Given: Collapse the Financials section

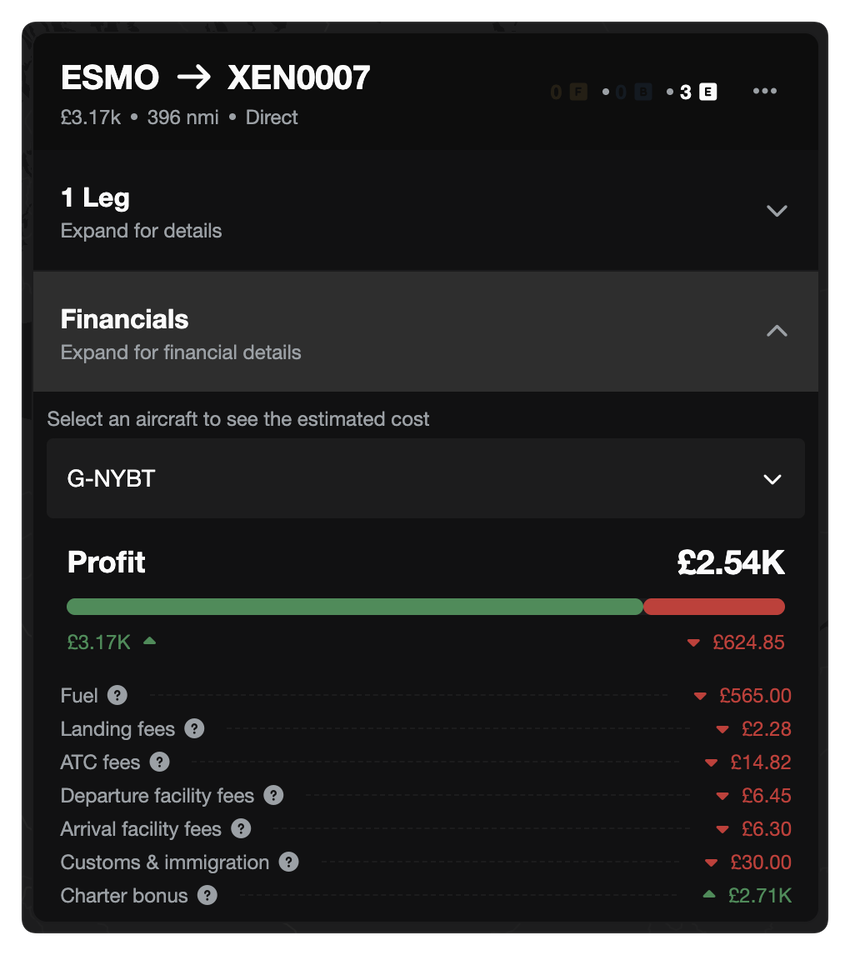Looking at the screenshot, I should (776, 331).
